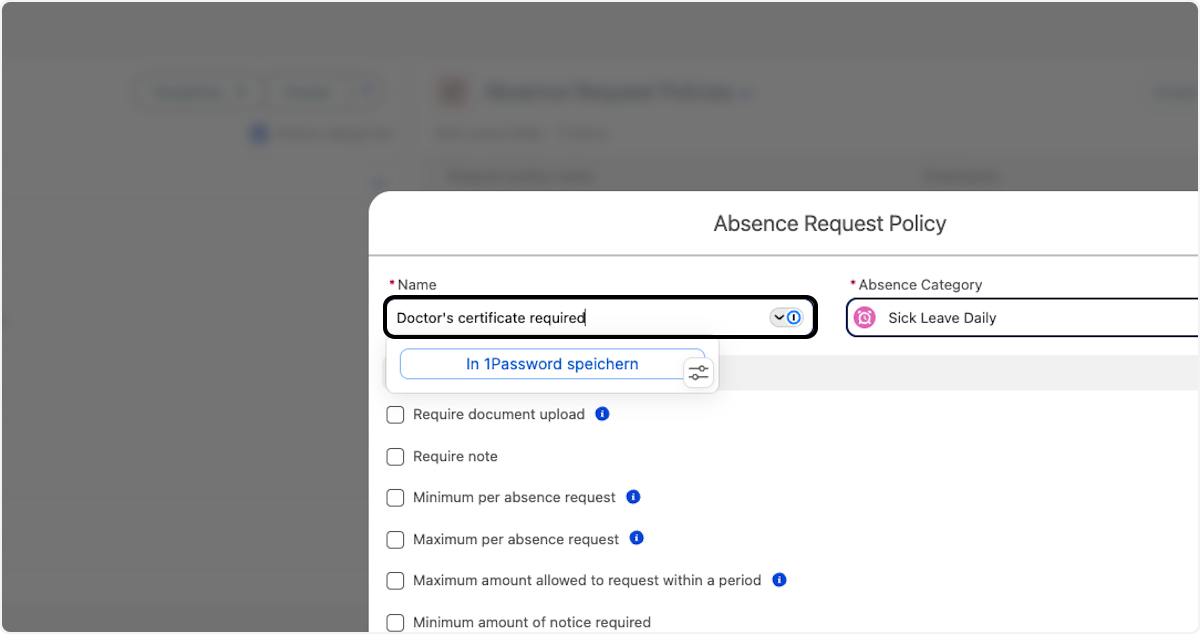Viewport: 1200px width, 634px height.
Task: Click the pink Sick Leave Daily category icon
Action: pos(865,318)
